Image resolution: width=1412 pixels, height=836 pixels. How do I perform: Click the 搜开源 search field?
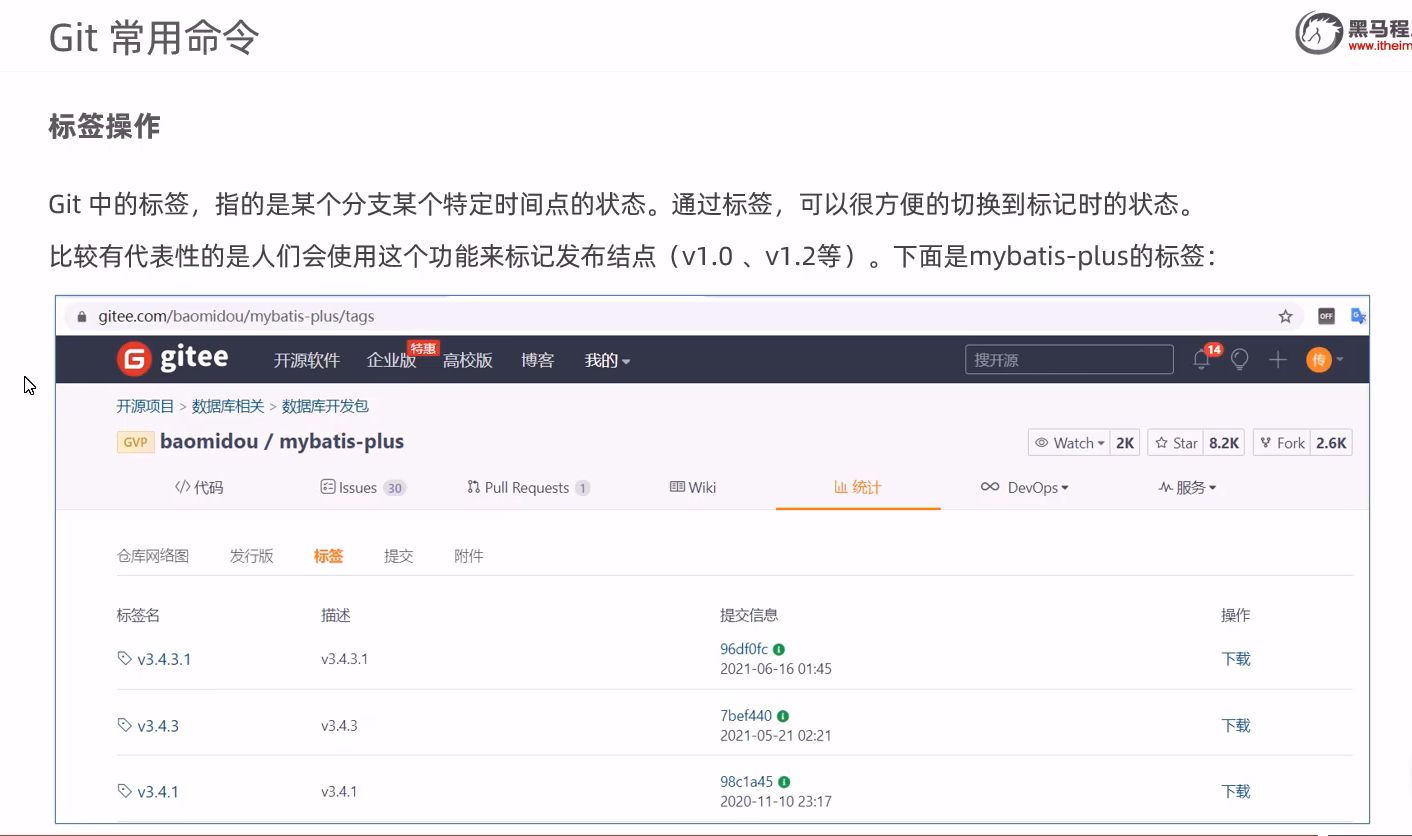(1068, 360)
